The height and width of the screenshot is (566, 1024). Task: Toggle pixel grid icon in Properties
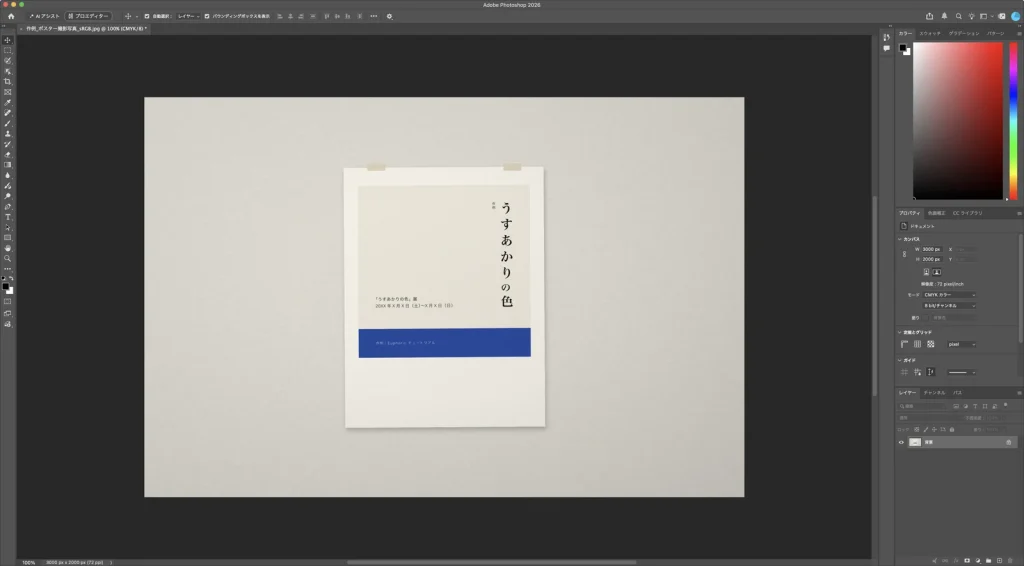coord(931,344)
